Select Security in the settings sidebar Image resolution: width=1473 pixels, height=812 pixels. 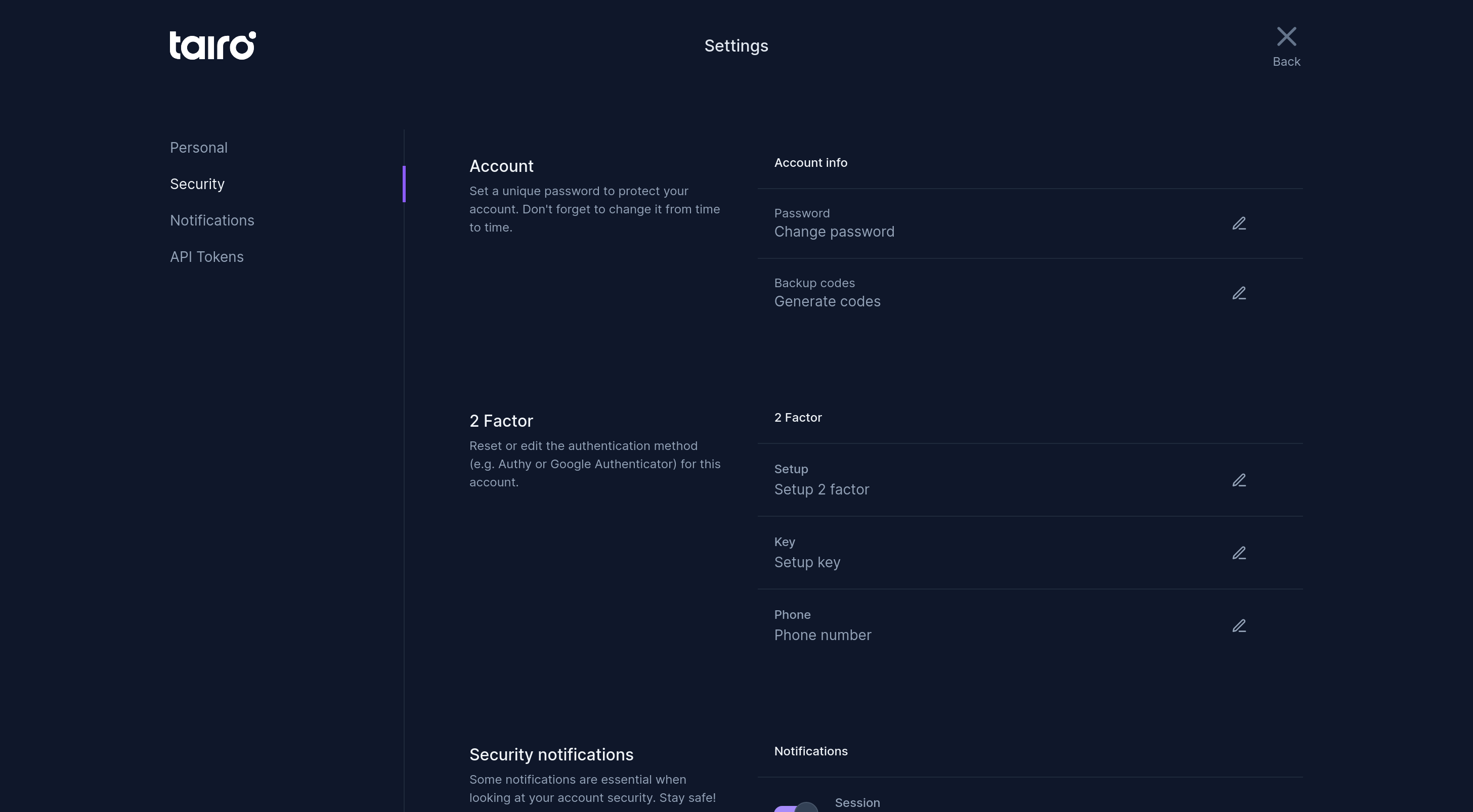click(x=197, y=184)
